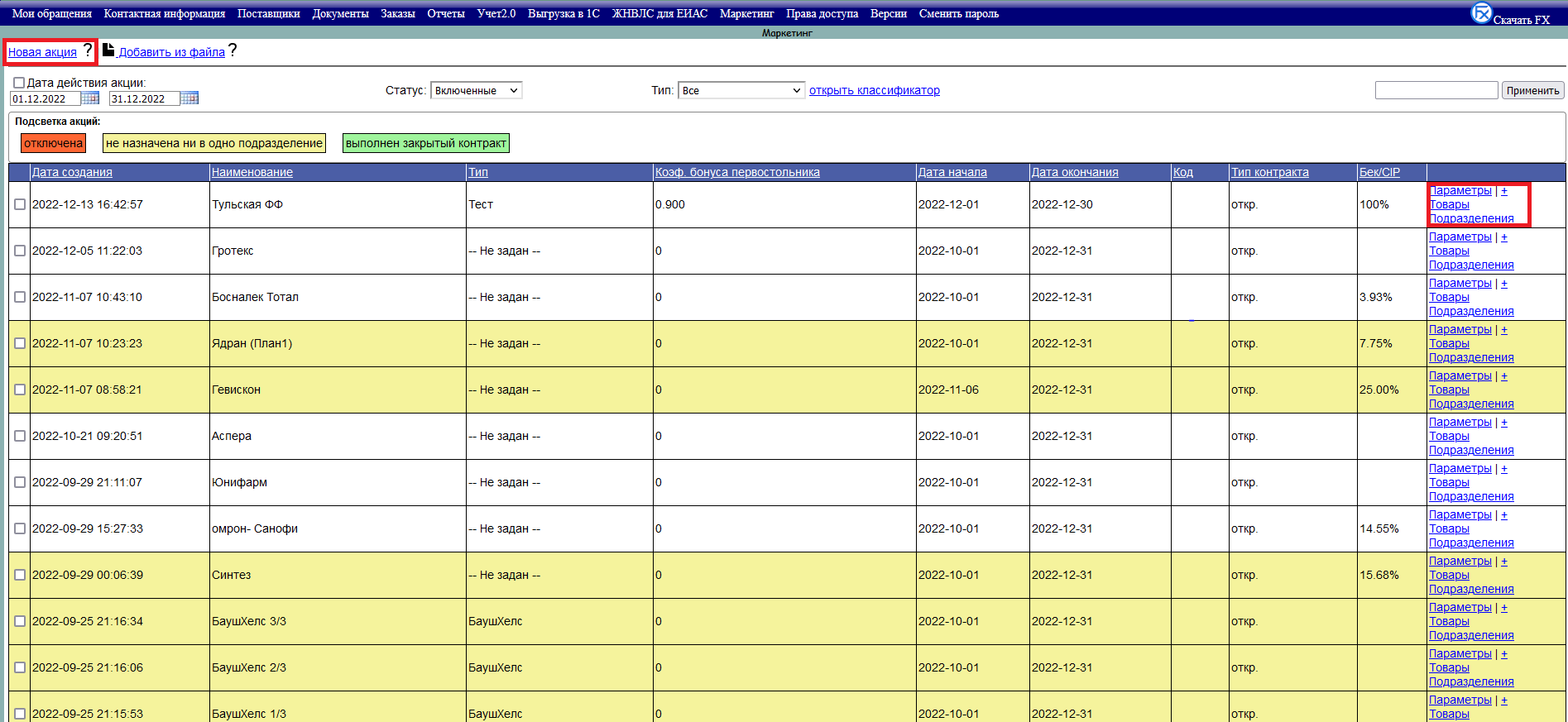Image resolution: width=1568 pixels, height=722 pixels.
Task: Tick the checkbox for the Гротекс row
Action: pyautogui.click(x=20, y=251)
